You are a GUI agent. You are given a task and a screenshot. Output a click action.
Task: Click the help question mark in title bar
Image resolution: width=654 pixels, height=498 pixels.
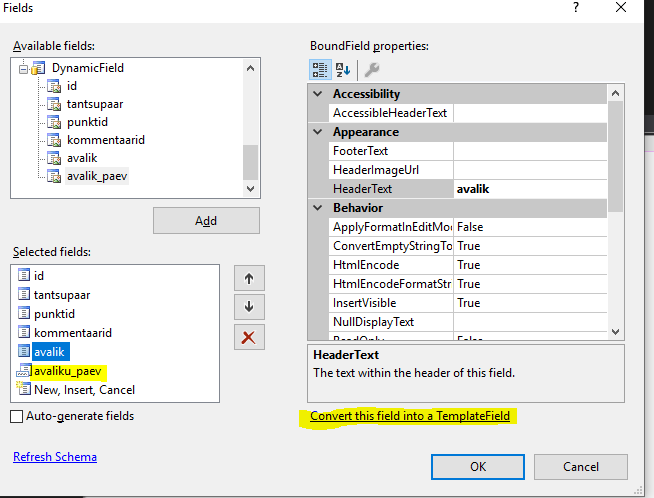coord(575,8)
